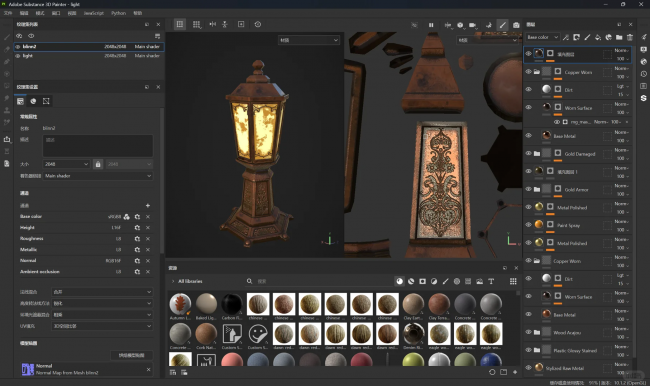650x386 pixels.
Task: Click the delete layer trash icon
Action: (x=630, y=37)
